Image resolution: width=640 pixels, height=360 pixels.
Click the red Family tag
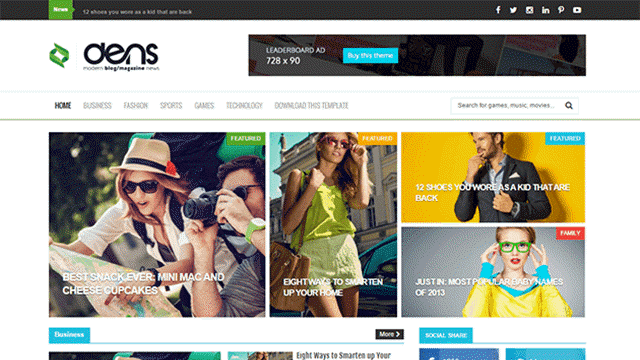click(570, 233)
